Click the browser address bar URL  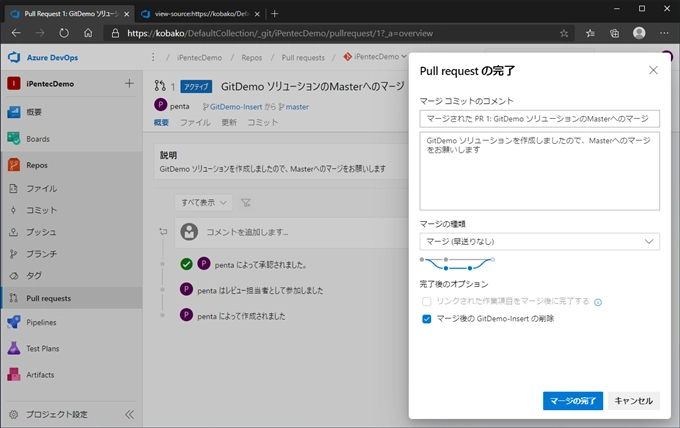point(280,33)
